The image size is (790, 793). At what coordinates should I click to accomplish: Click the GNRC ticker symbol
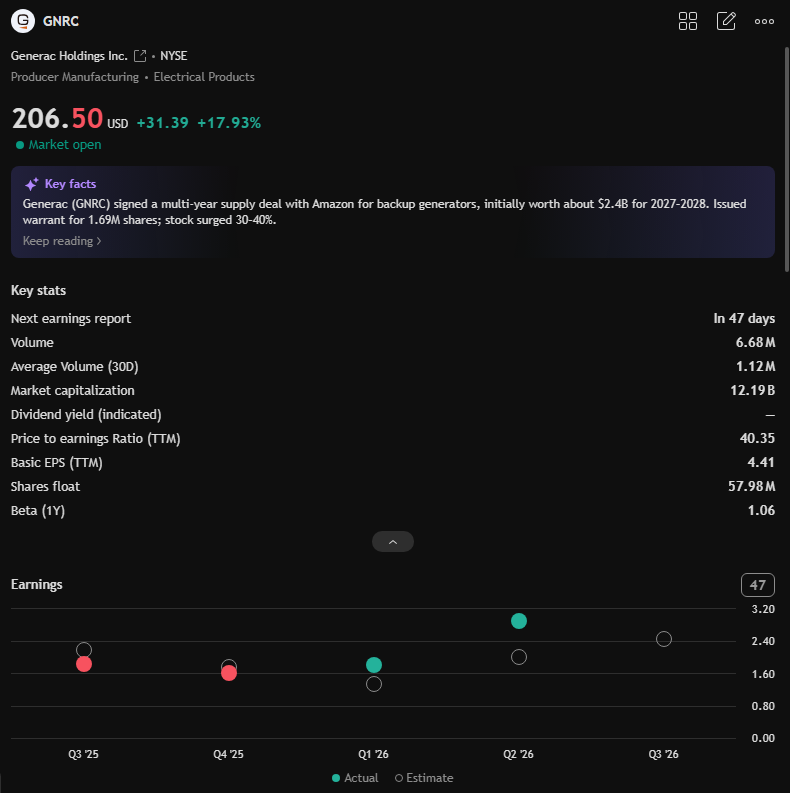coord(61,21)
